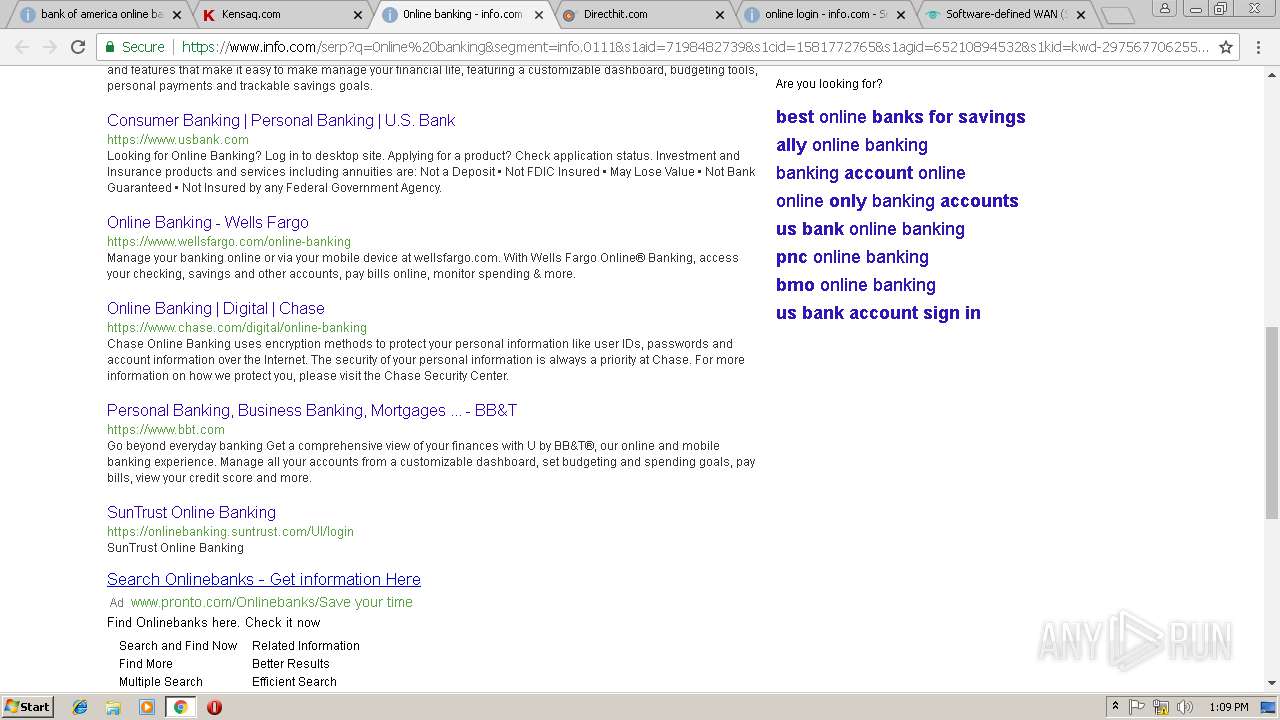Click the wellsfargo.com/online-banking green URL
Screen dimensions: 1280x720
[229, 242]
